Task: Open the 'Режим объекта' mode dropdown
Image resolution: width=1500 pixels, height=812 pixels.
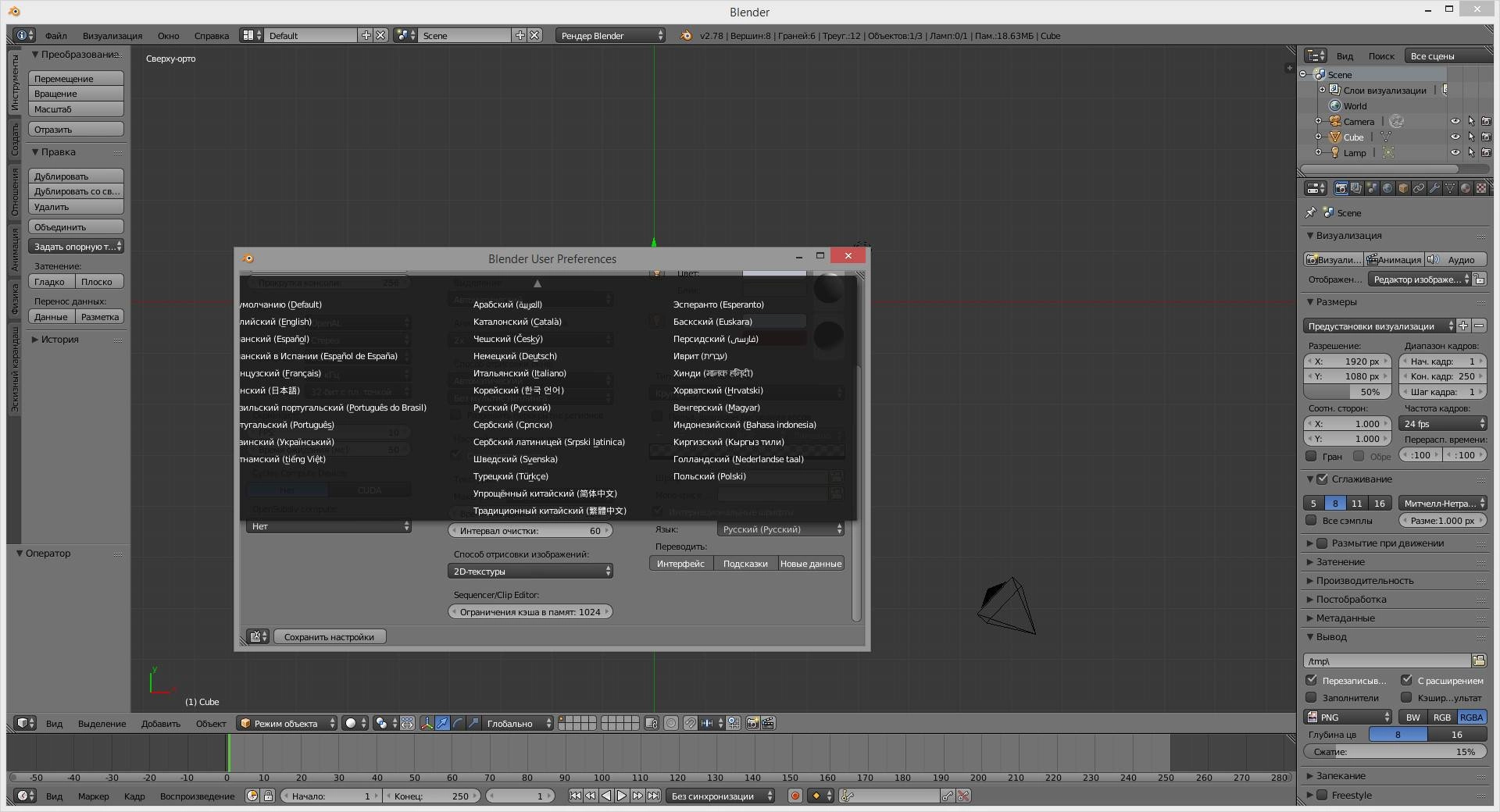Action: pos(287,724)
